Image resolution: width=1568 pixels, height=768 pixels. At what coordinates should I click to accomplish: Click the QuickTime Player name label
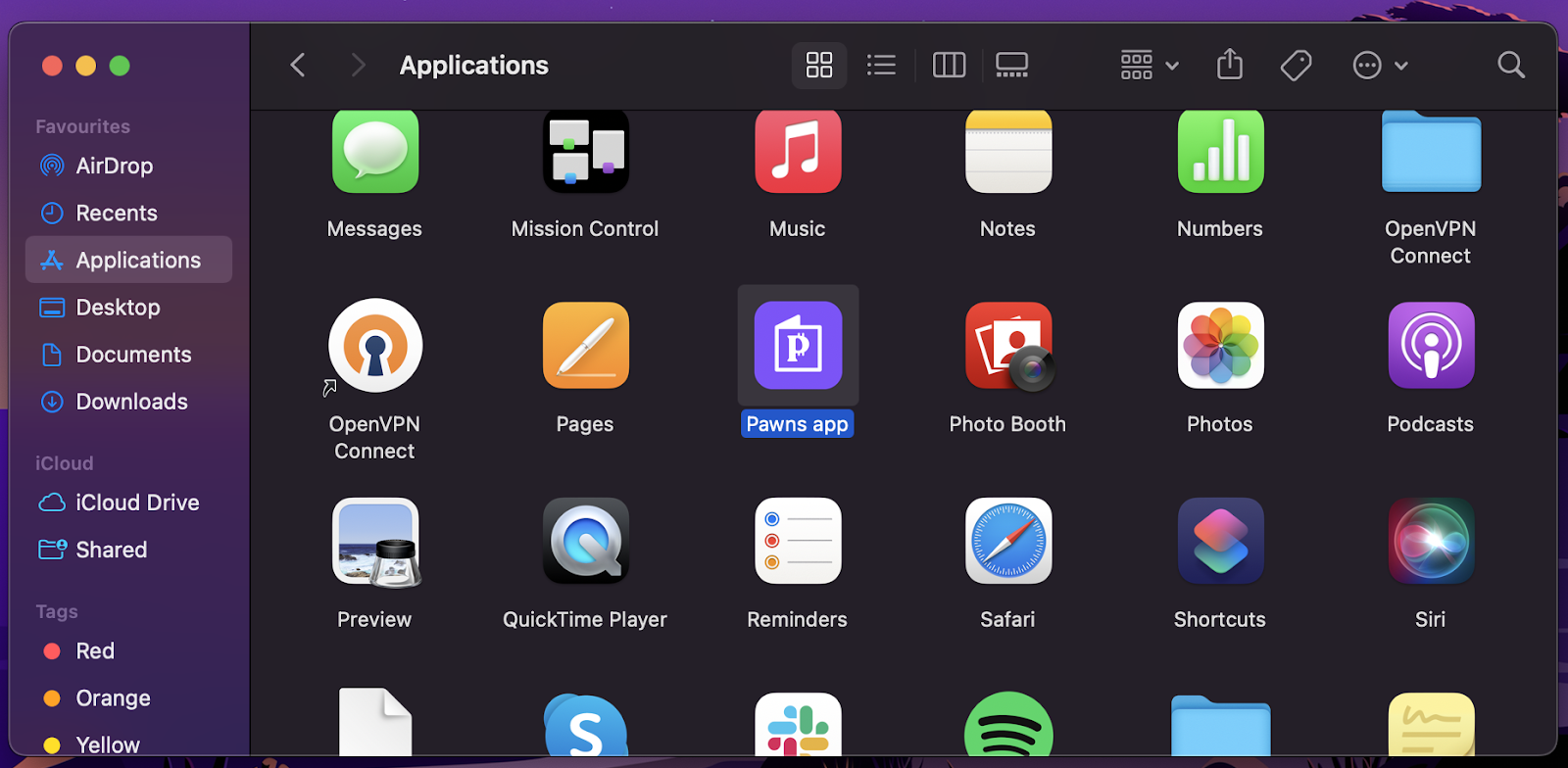coord(585,619)
